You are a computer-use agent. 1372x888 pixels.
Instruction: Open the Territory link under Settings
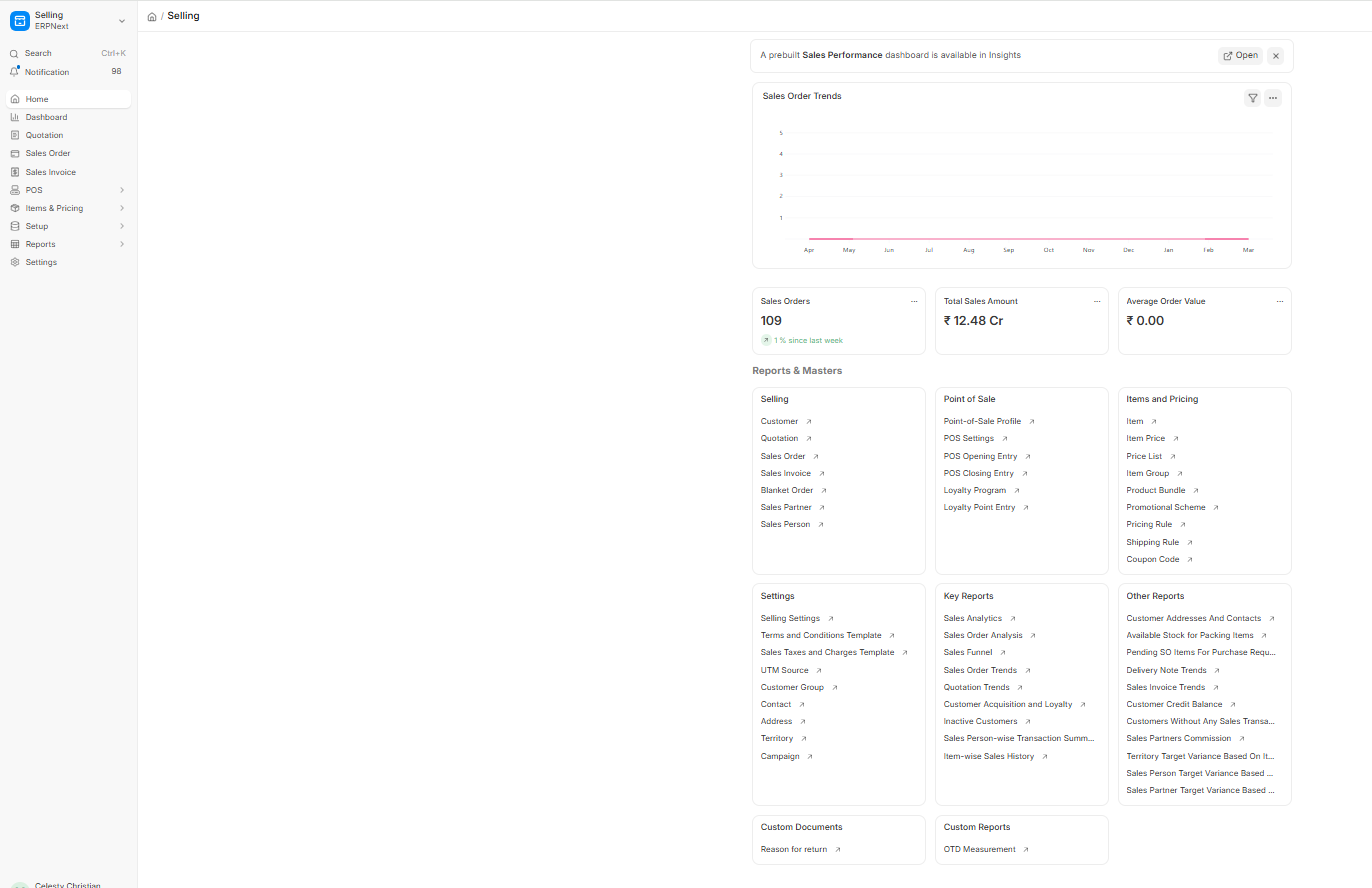point(777,739)
